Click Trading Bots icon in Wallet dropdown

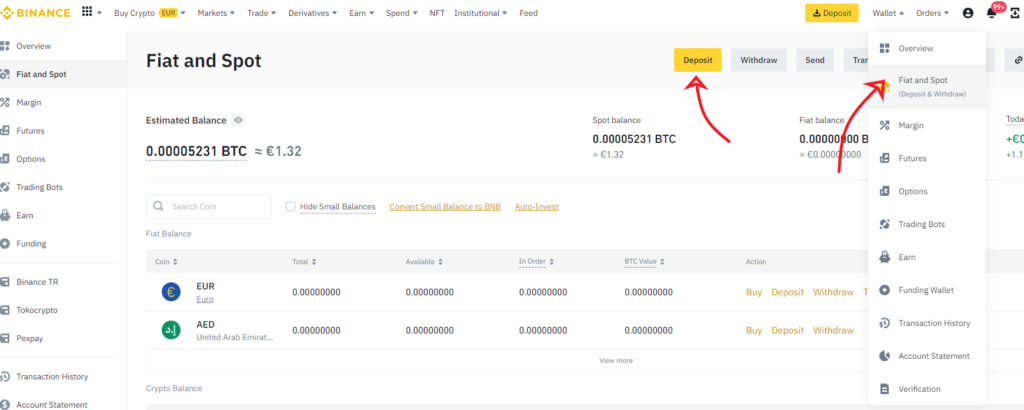pyautogui.click(x=885, y=224)
